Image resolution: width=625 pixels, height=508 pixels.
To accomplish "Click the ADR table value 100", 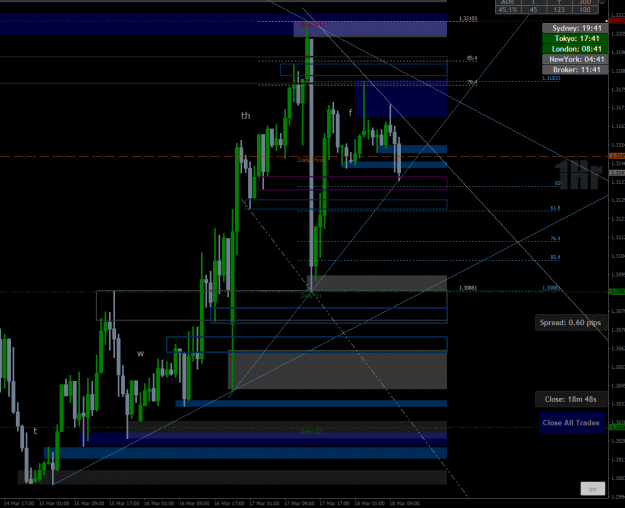I will click(585, 10).
